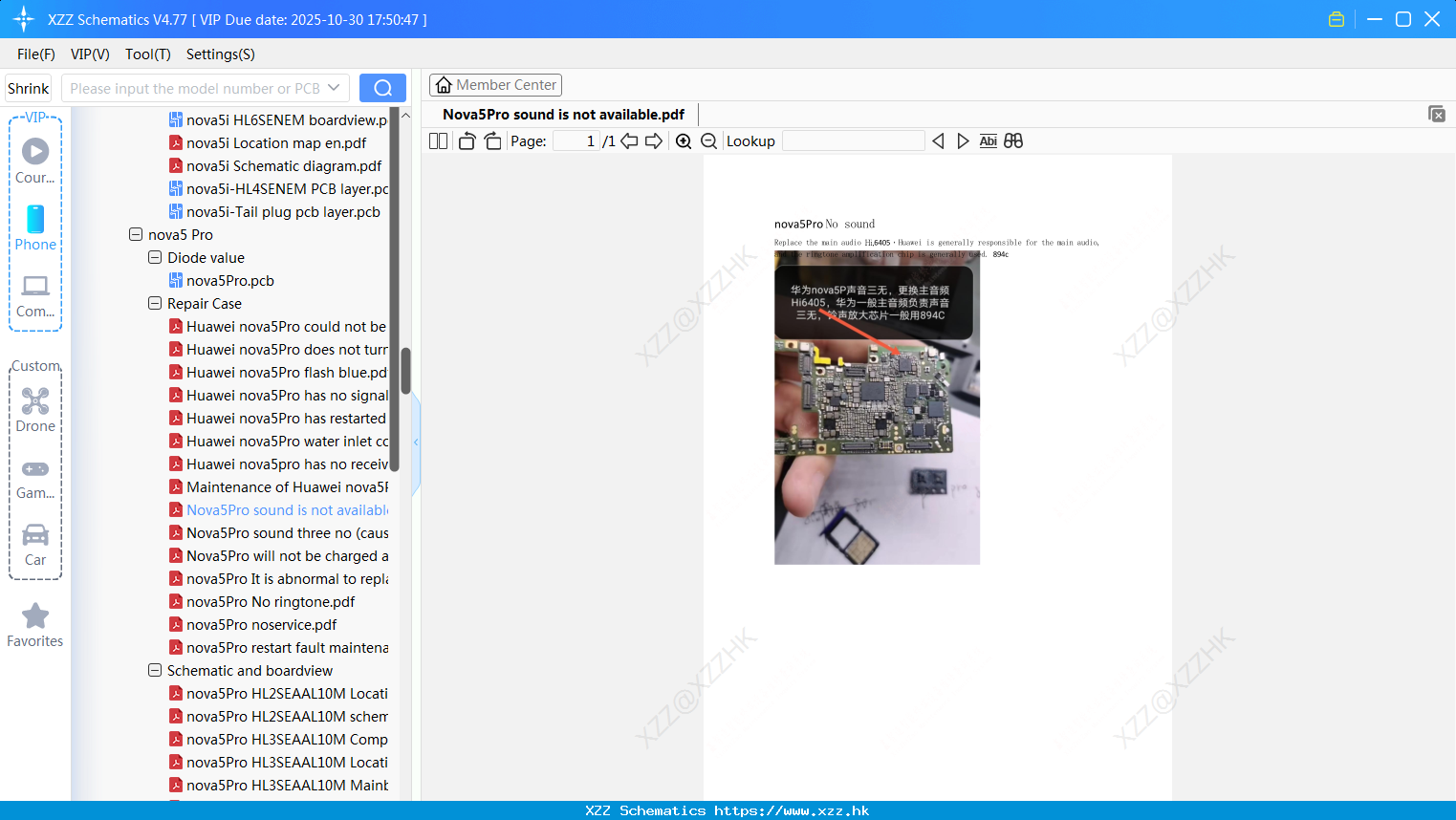This screenshot has height=820, width=1456.
Task: Click the yellow VIP gift icon
Action: click(x=1336, y=19)
